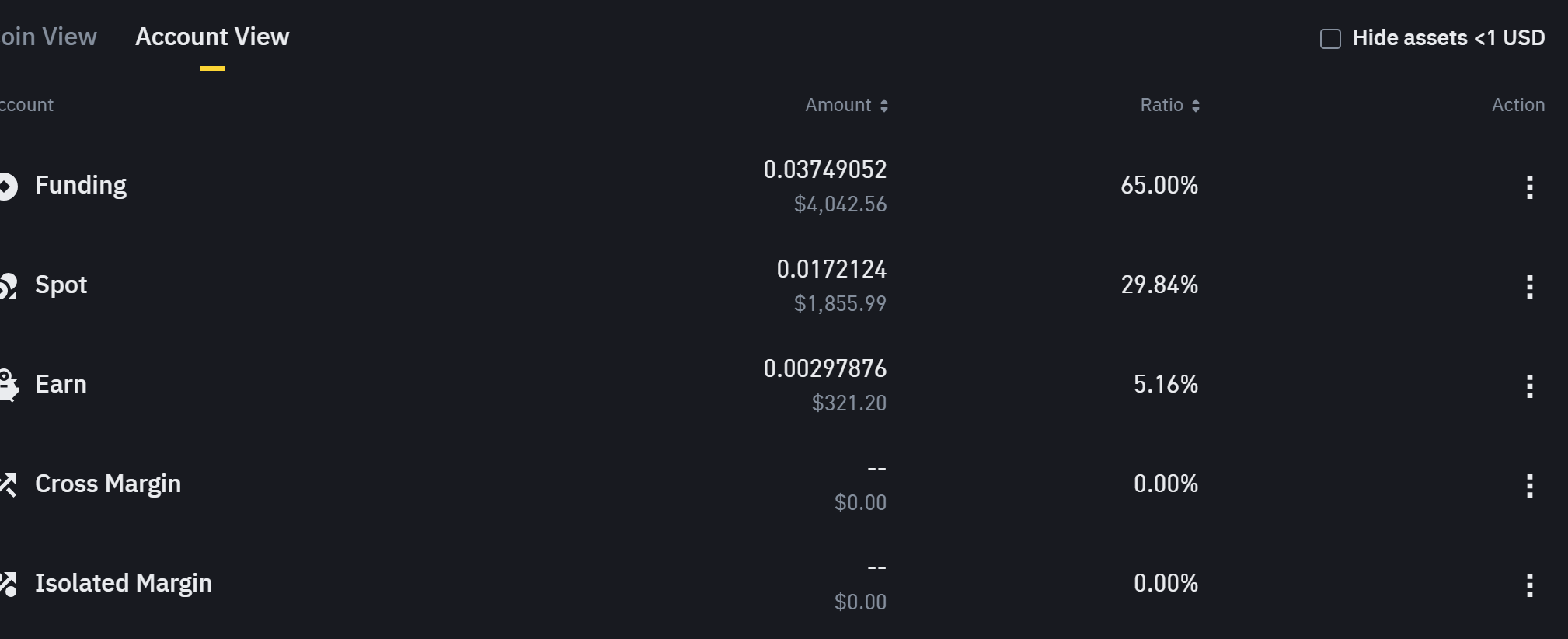1568x639 pixels.
Task: Click the Cross Margin account icon
Action: pyautogui.click(x=8, y=484)
